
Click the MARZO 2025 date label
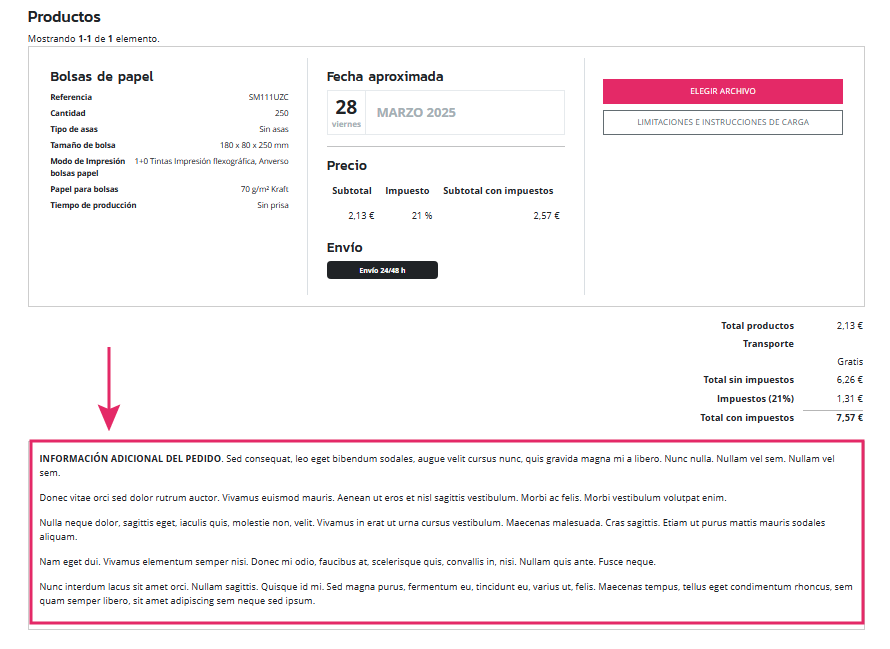tap(416, 113)
